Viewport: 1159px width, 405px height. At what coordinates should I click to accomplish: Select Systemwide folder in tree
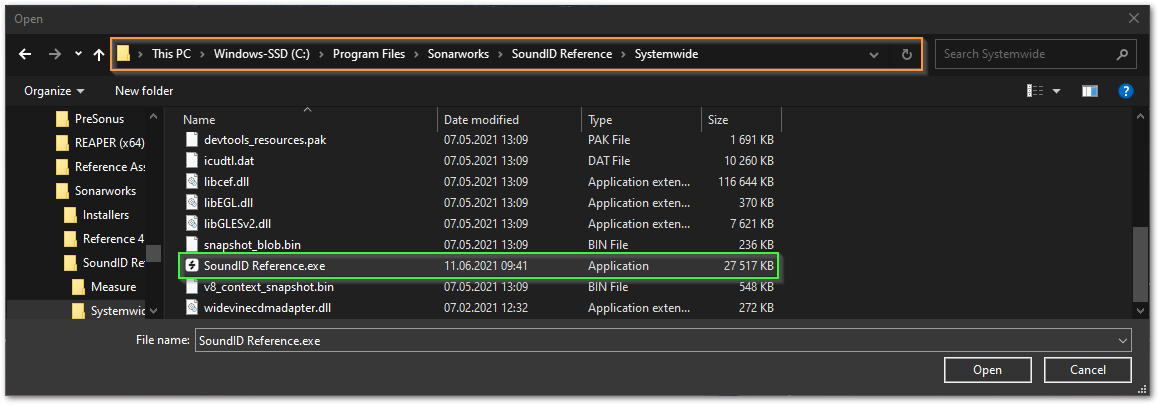pos(109,311)
